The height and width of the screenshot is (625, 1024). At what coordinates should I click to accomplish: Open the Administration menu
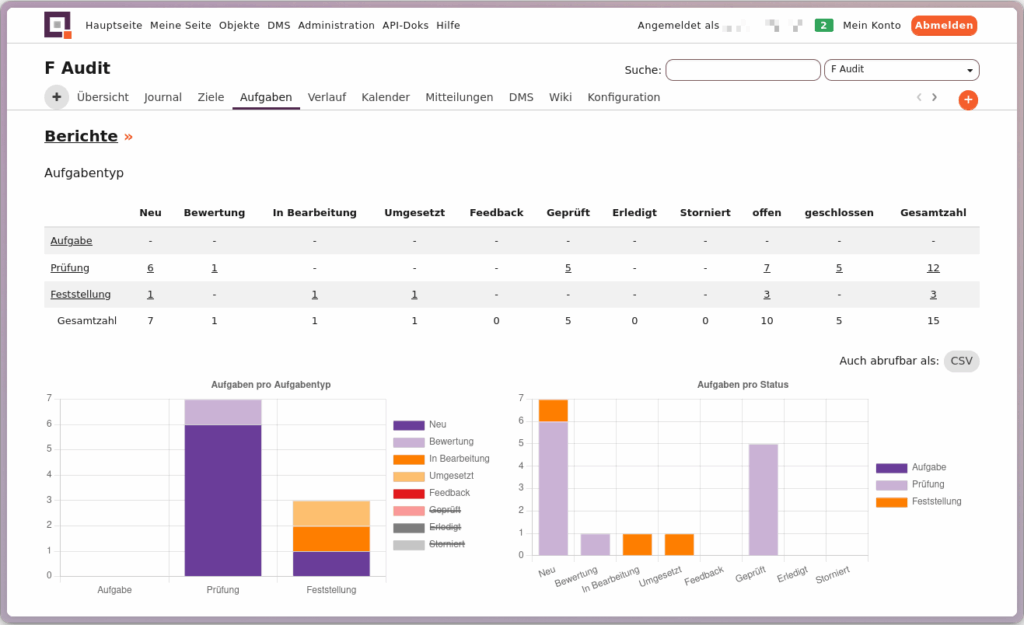coord(336,25)
